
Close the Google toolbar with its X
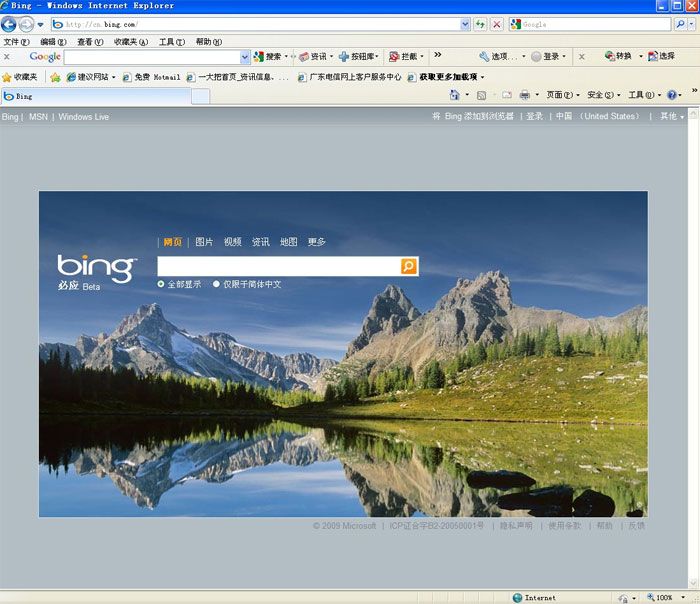(x=7, y=57)
